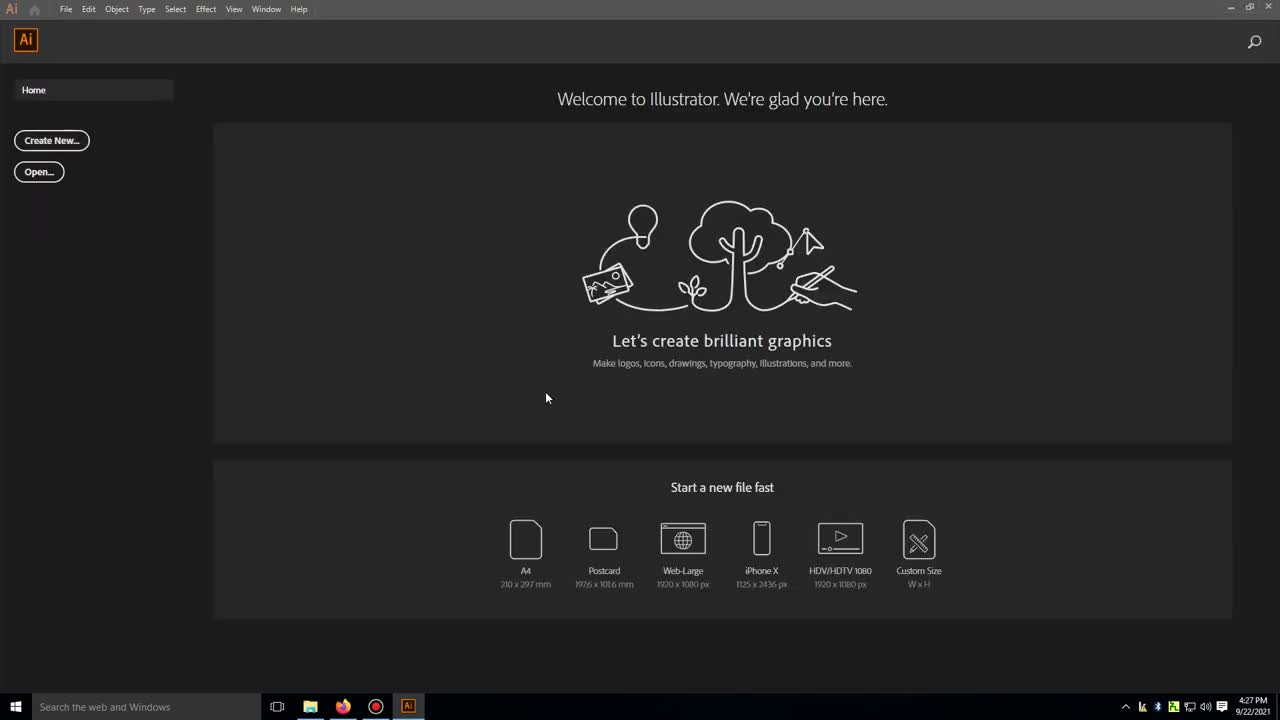Click the red recorder taskbar icon
1280x720 pixels.
pyautogui.click(x=376, y=707)
